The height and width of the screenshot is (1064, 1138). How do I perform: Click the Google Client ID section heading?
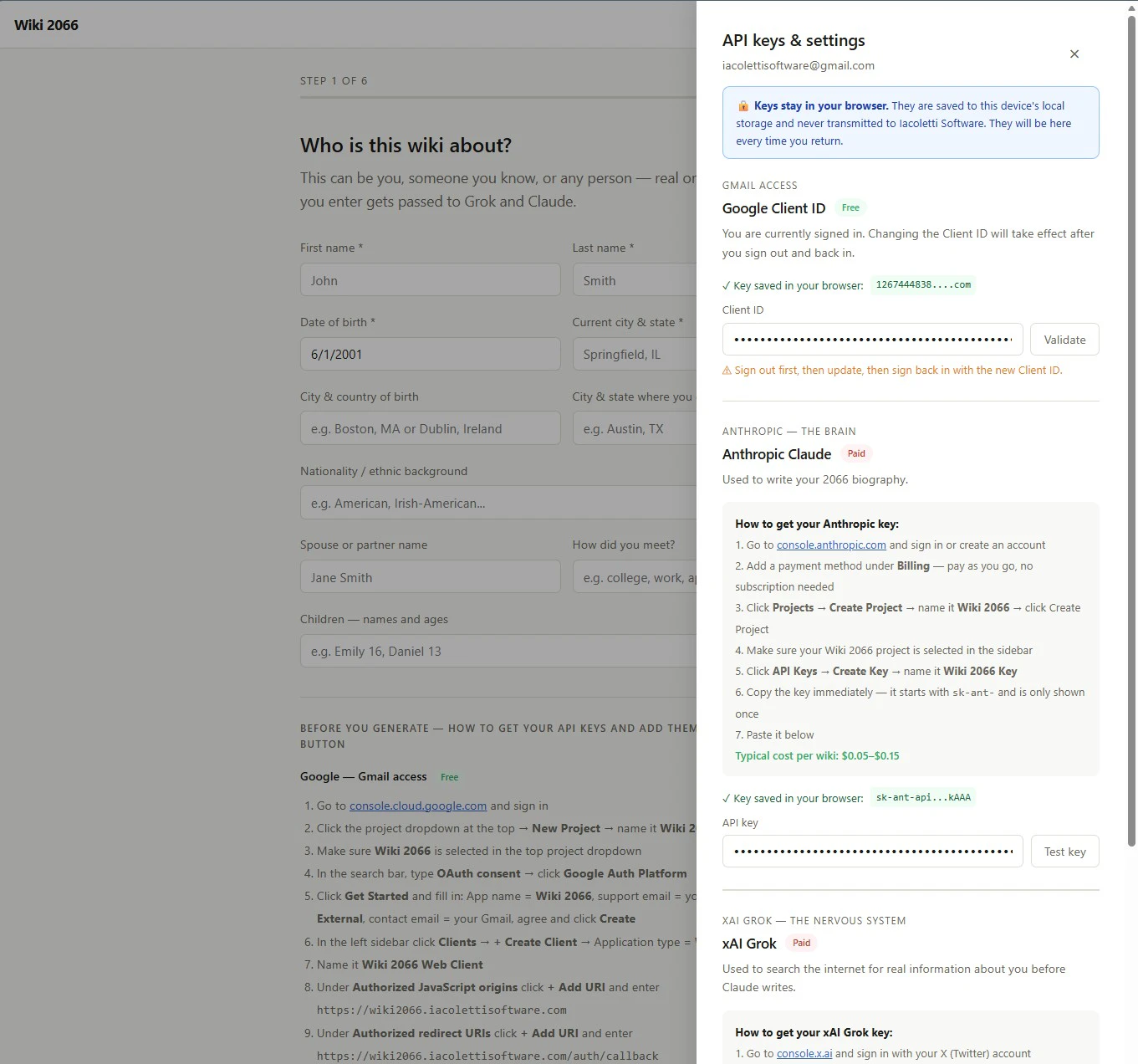coord(773,208)
